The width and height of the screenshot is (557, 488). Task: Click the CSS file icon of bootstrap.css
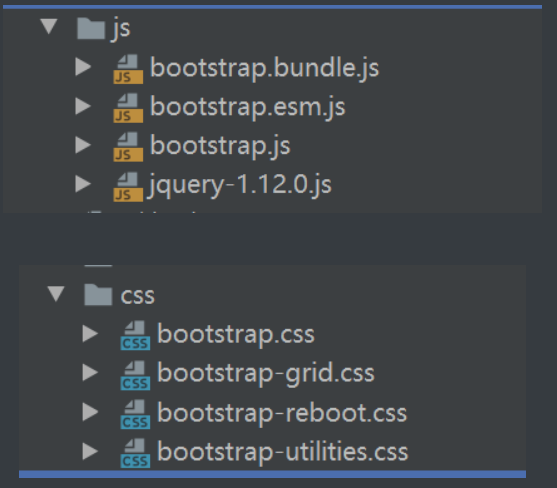(135, 336)
